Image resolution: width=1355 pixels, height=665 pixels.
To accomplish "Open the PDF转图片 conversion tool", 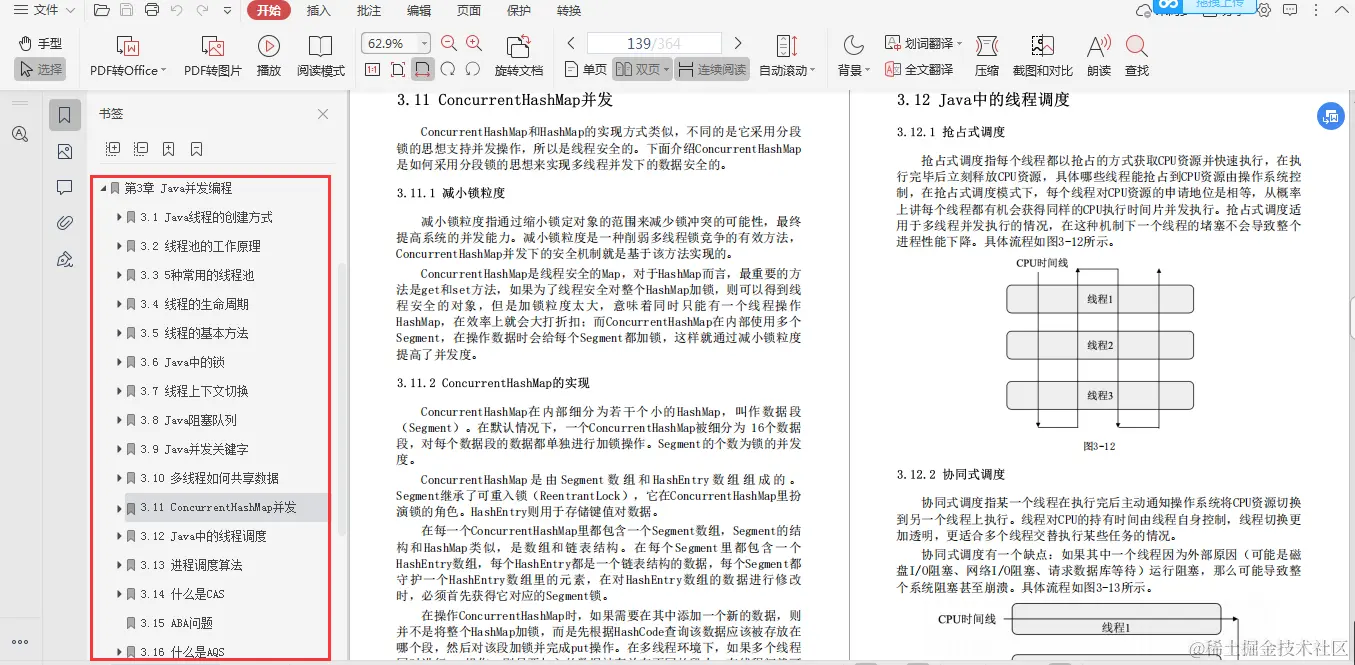I will (x=212, y=54).
